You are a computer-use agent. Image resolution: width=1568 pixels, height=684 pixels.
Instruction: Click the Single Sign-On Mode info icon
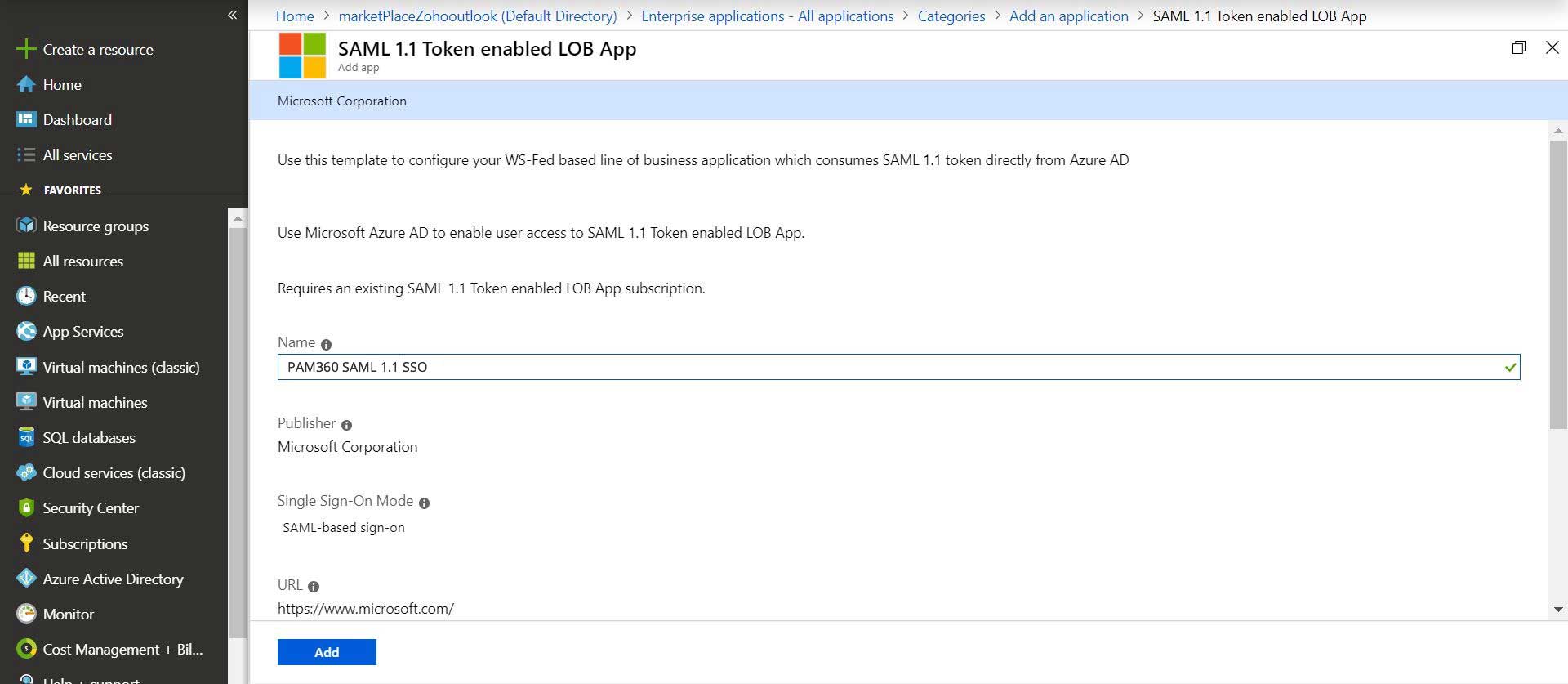[424, 503]
